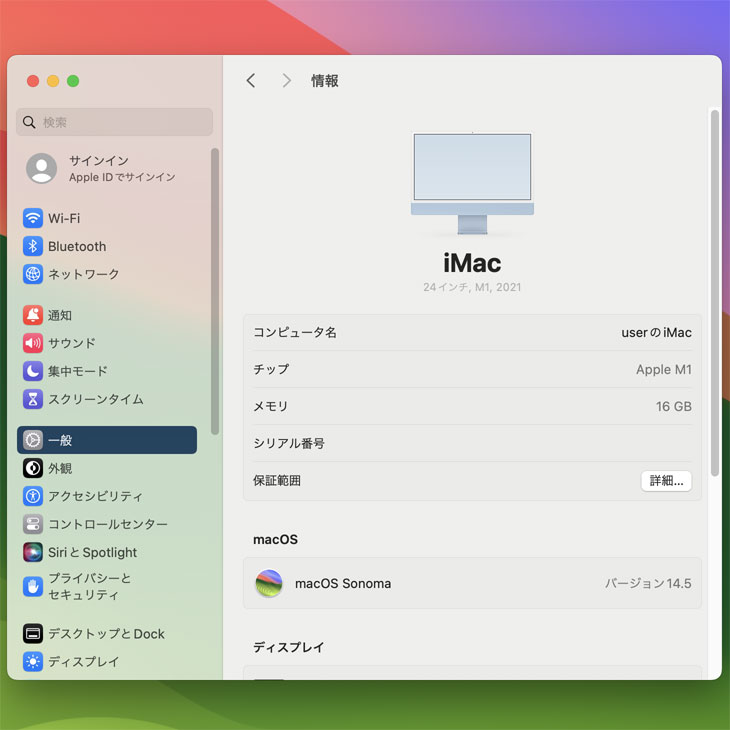Image resolution: width=730 pixels, height=730 pixels.
Task: Open サウンド speaker icon
Action: [33, 343]
